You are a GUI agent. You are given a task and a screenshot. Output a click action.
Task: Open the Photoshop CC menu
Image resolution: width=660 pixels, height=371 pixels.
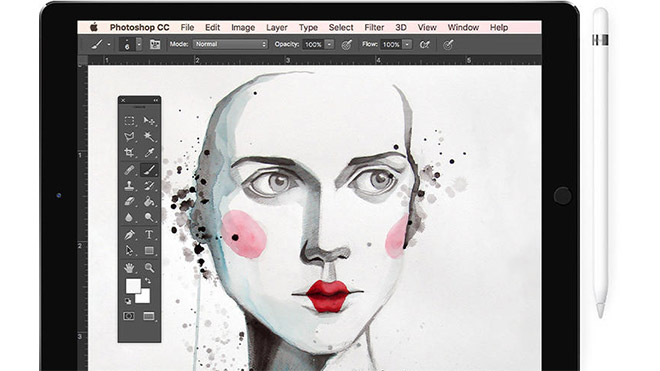coord(139,27)
